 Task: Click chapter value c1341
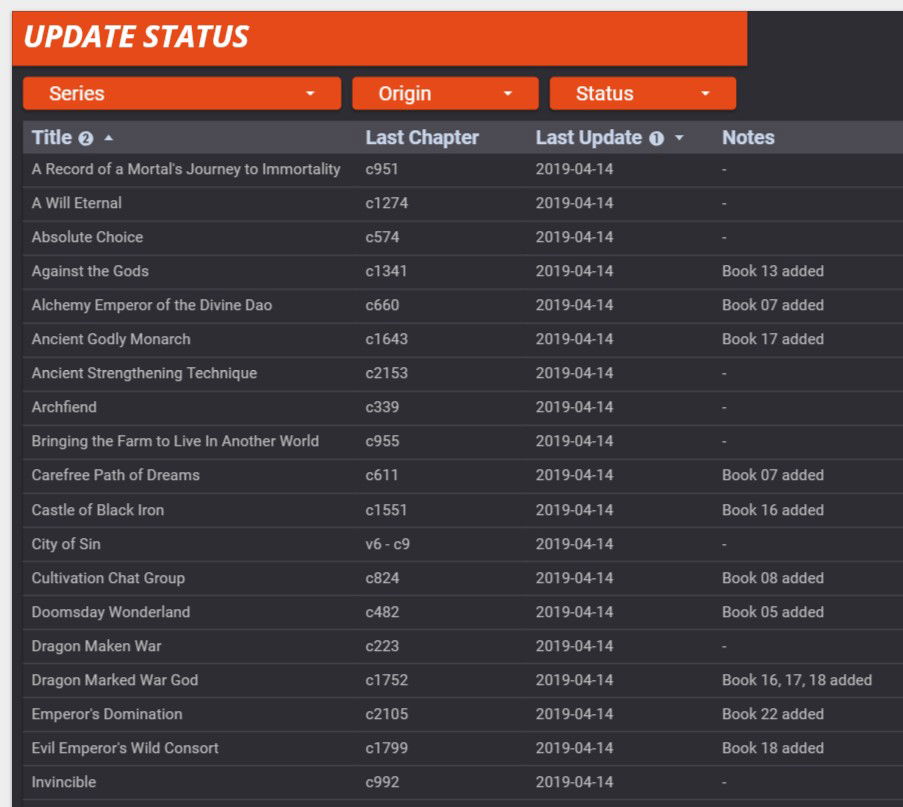(x=386, y=271)
